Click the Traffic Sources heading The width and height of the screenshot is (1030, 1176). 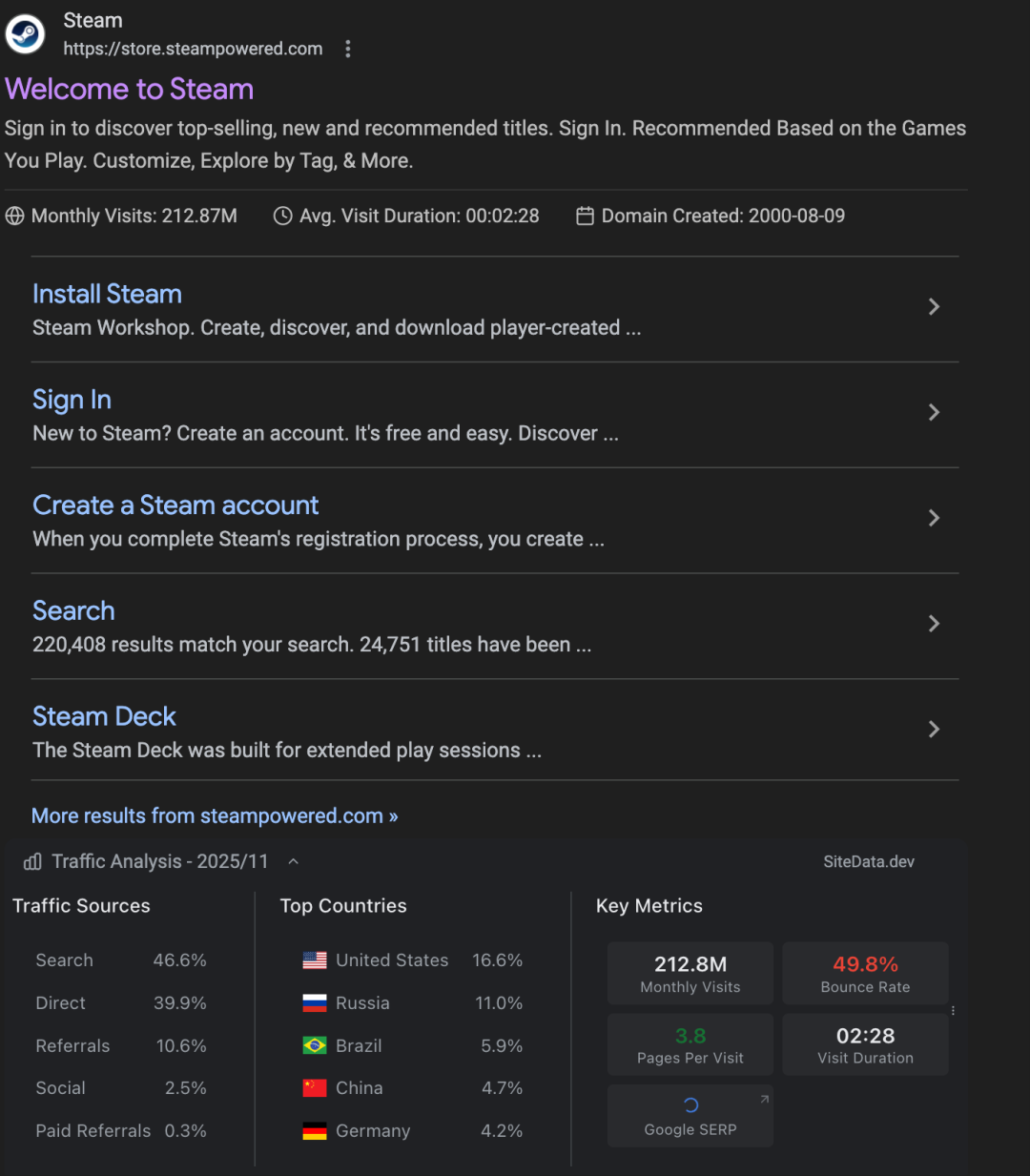pyautogui.click(x=81, y=906)
